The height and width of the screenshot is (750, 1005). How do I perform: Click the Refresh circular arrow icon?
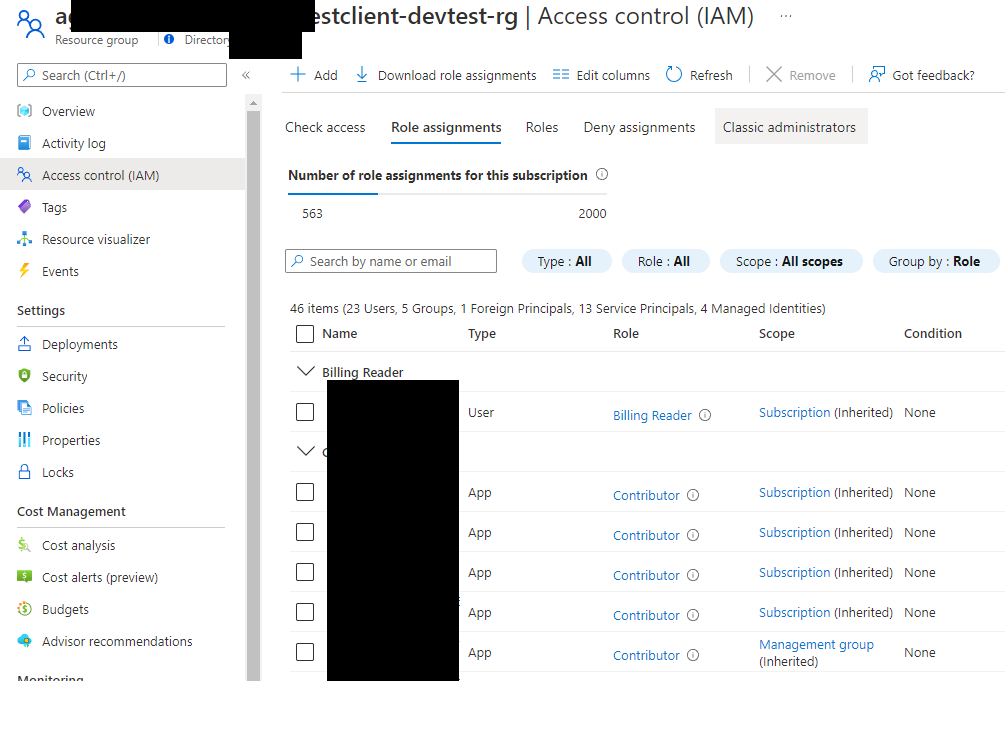[x=674, y=74]
